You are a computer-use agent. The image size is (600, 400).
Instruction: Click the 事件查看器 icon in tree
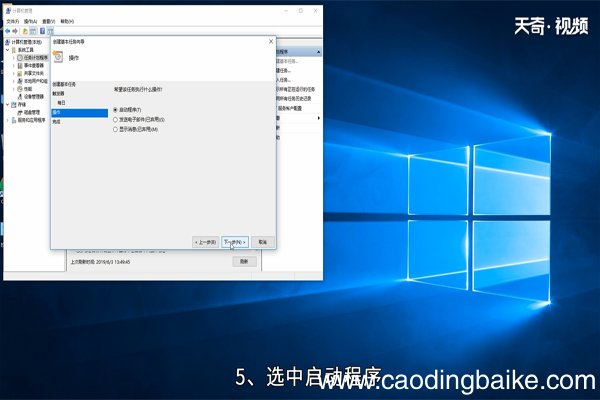(20, 65)
